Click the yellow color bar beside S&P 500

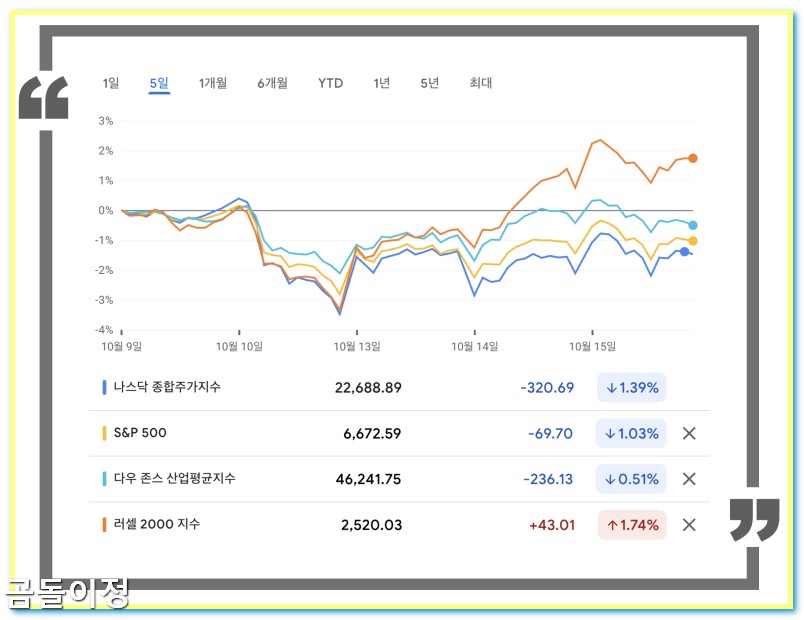click(104, 433)
